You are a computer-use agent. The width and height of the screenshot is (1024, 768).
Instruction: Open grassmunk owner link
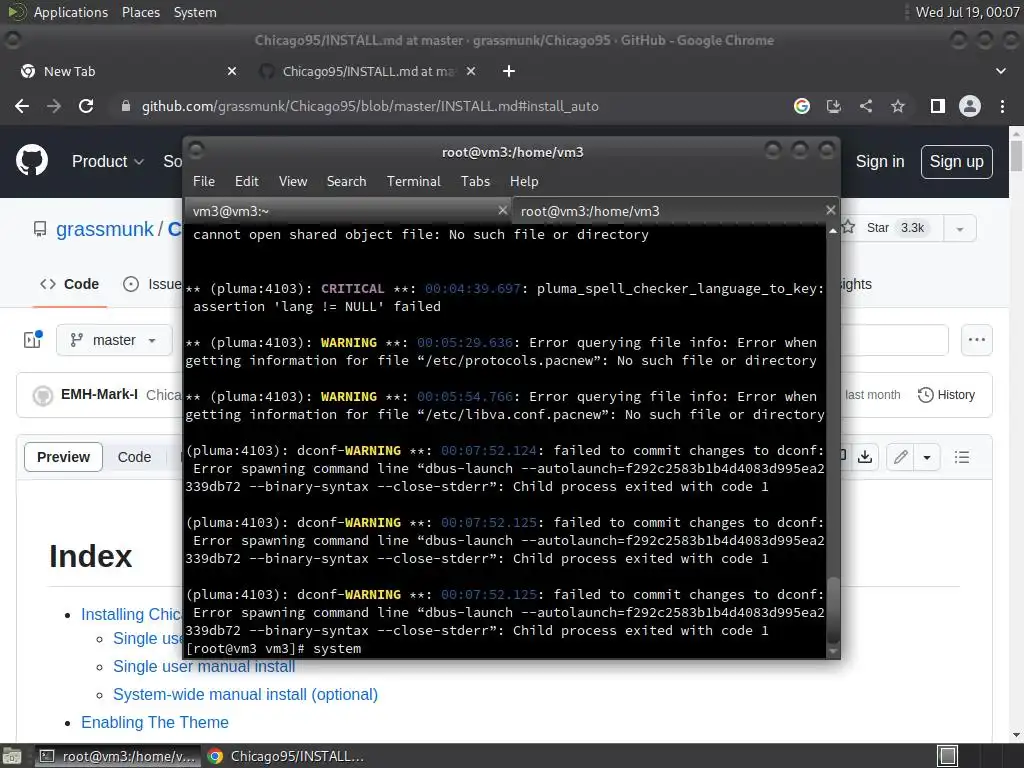104,229
